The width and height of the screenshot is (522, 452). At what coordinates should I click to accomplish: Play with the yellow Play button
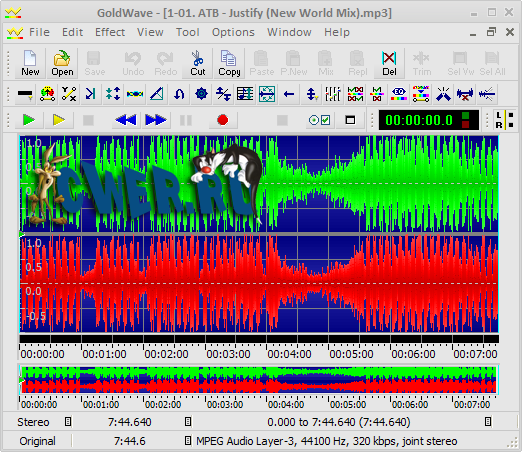tap(59, 120)
